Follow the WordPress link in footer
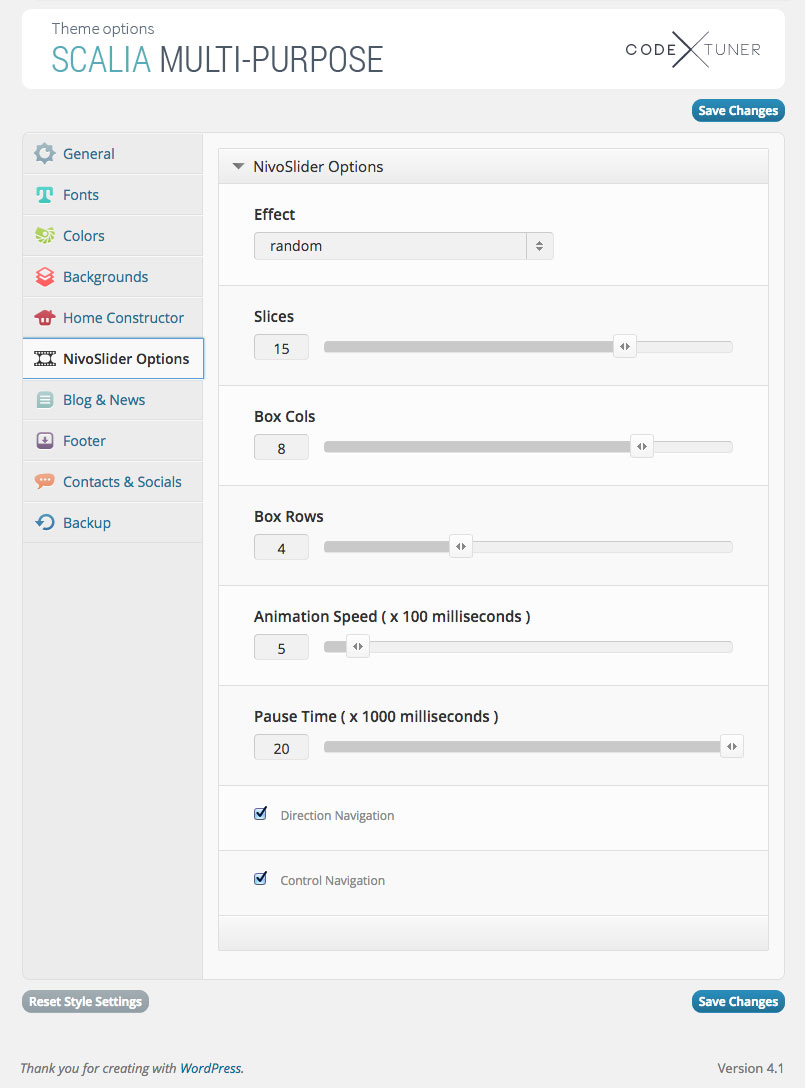 click(x=210, y=1068)
